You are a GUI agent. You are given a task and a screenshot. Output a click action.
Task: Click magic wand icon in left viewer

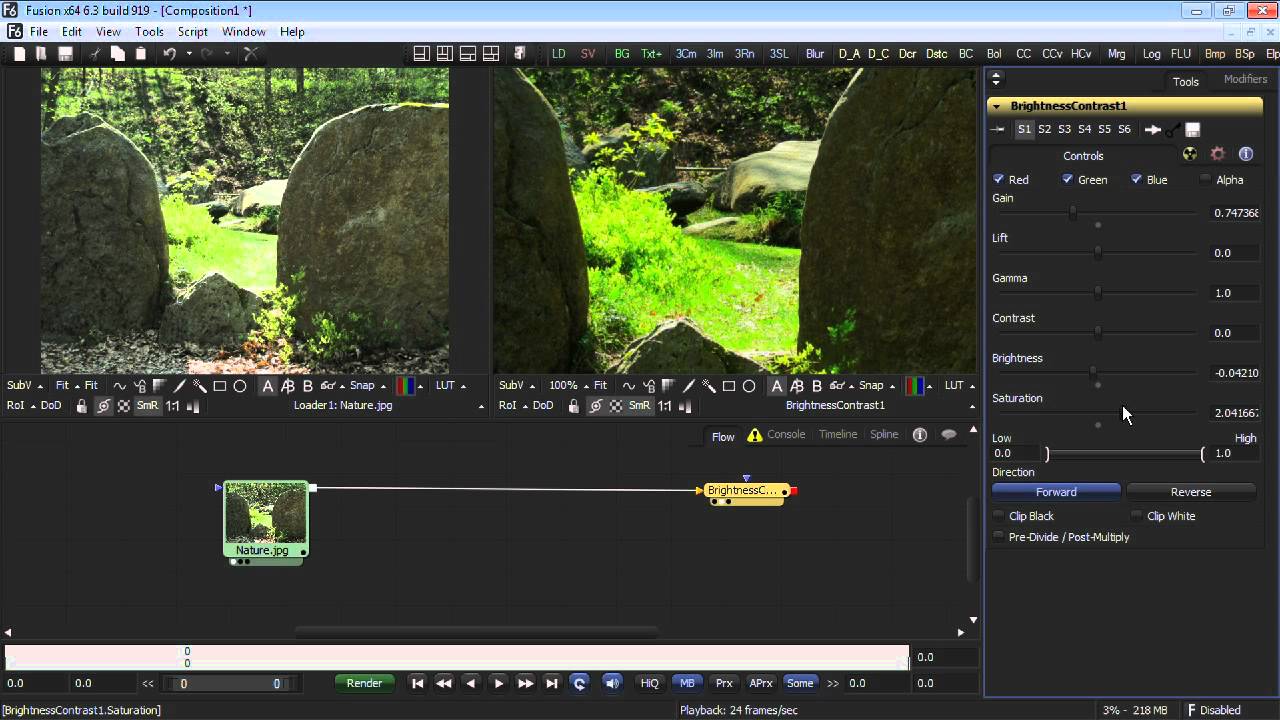[x=199, y=386]
